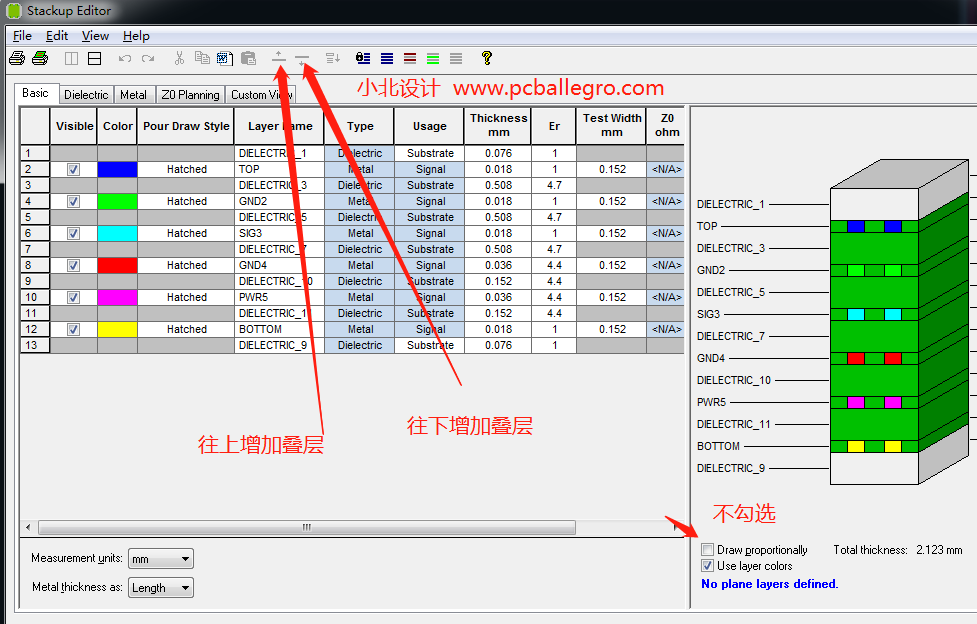Uncheck Visible for the TOP layer
The height and width of the screenshot is (624, 977).
[74, 170]
